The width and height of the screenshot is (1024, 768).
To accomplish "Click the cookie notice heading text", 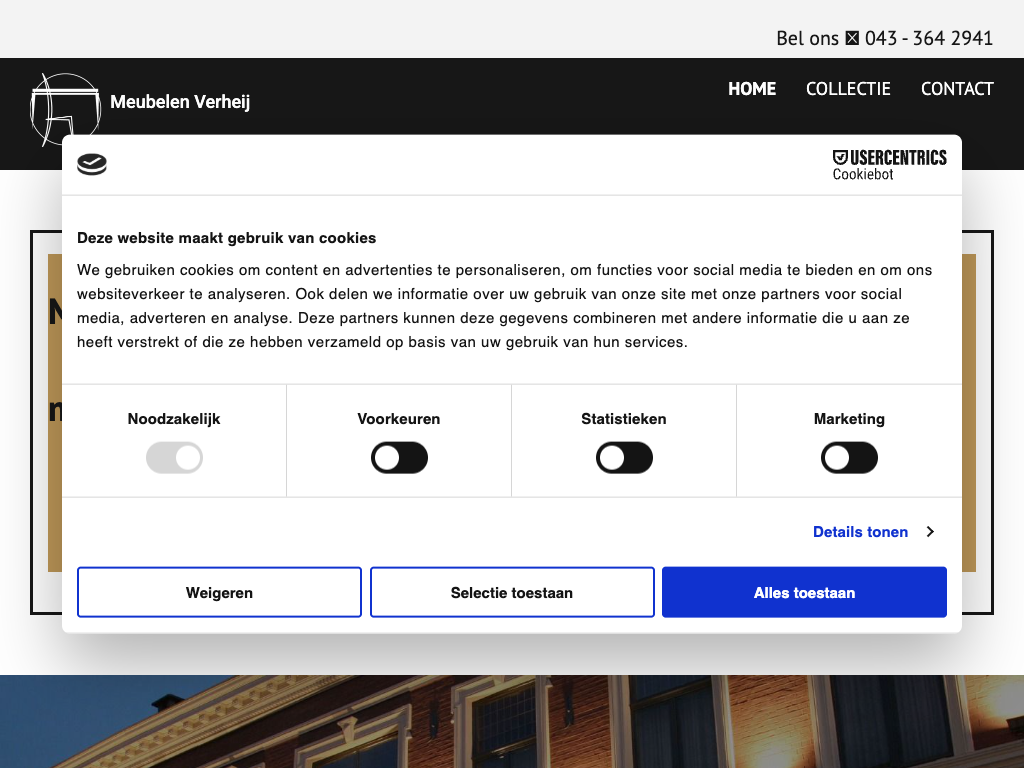I will [227, 238].
